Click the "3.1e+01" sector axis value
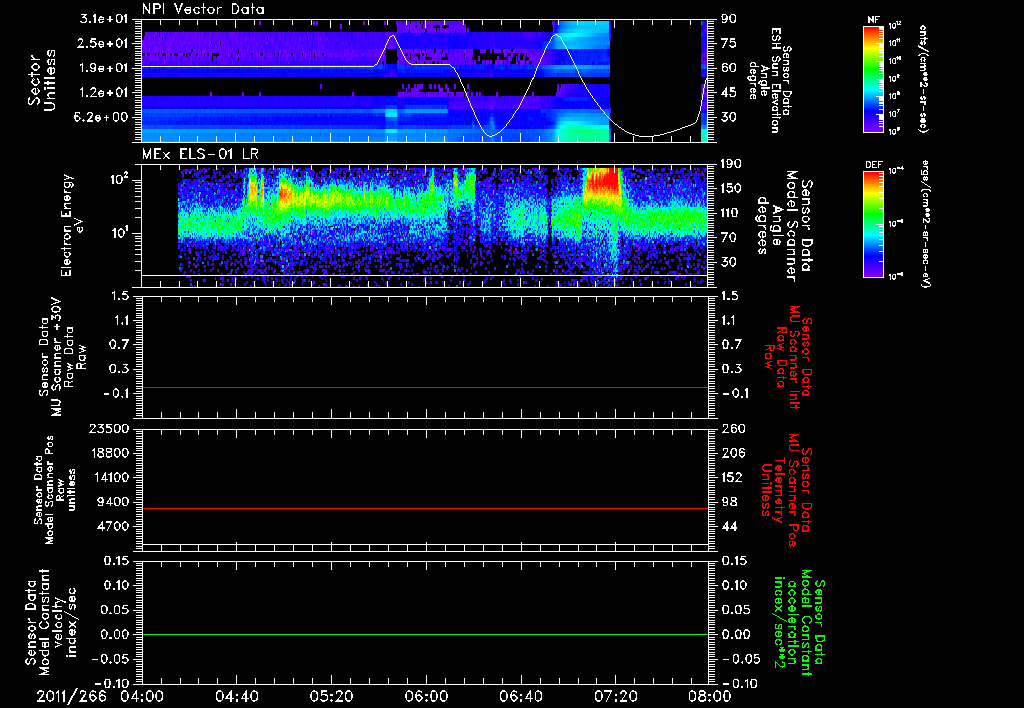1024x708 pixels. point(104,19)
